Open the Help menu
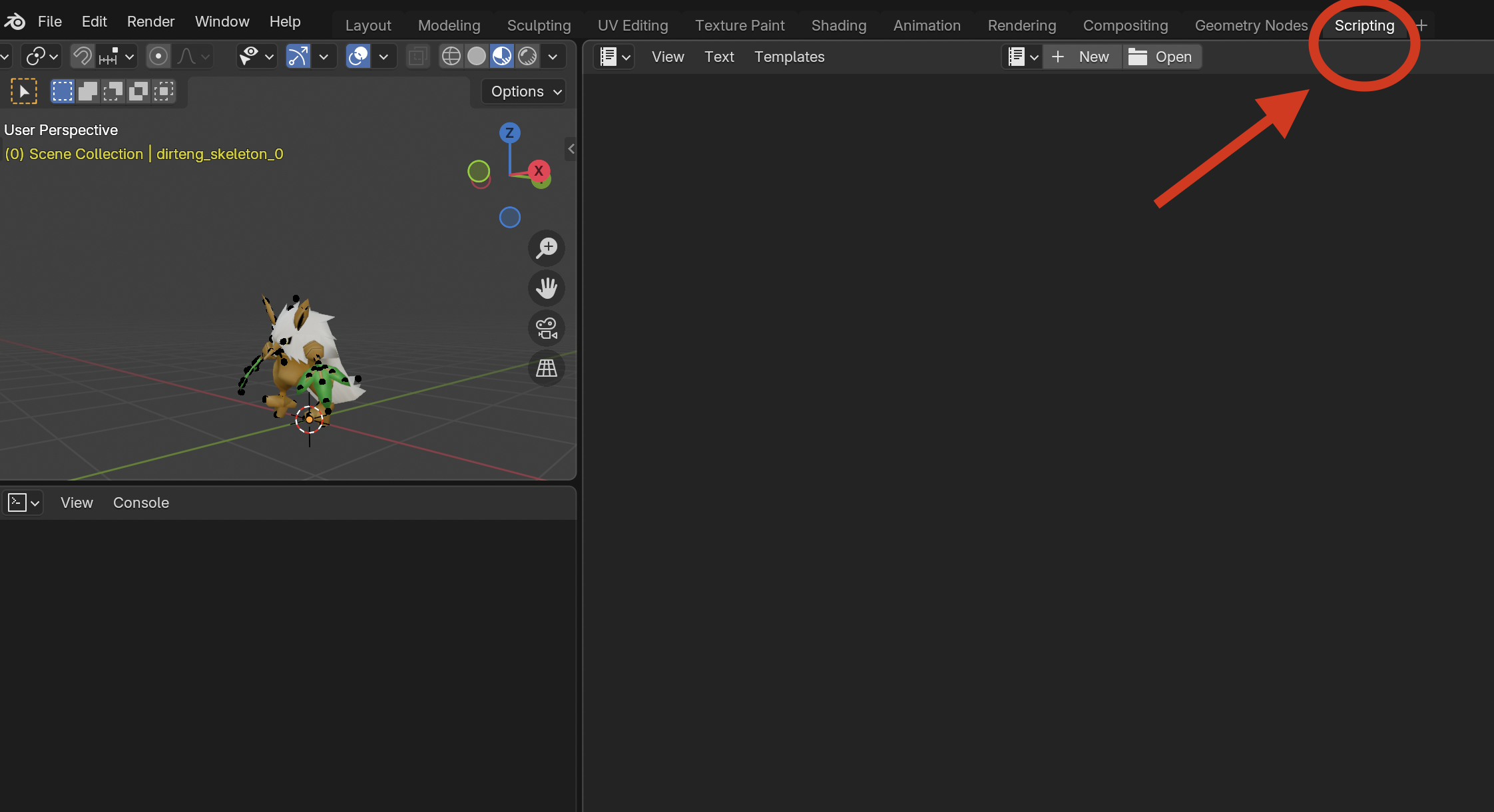Viewport: 1494px width, 812px height. (x=285, y=22)
